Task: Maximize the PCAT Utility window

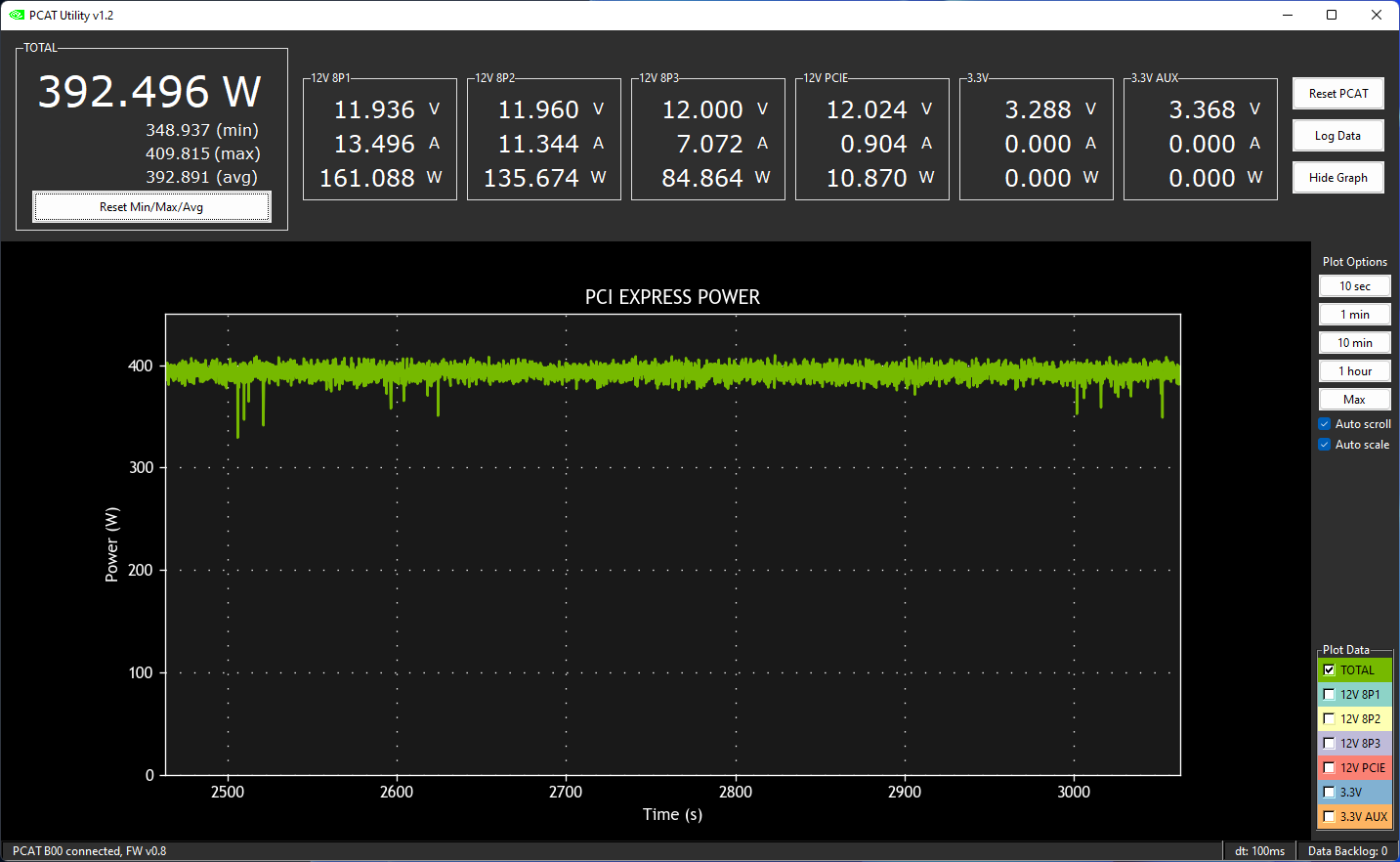Action: pyautogui.click(x=1332, y=15)
